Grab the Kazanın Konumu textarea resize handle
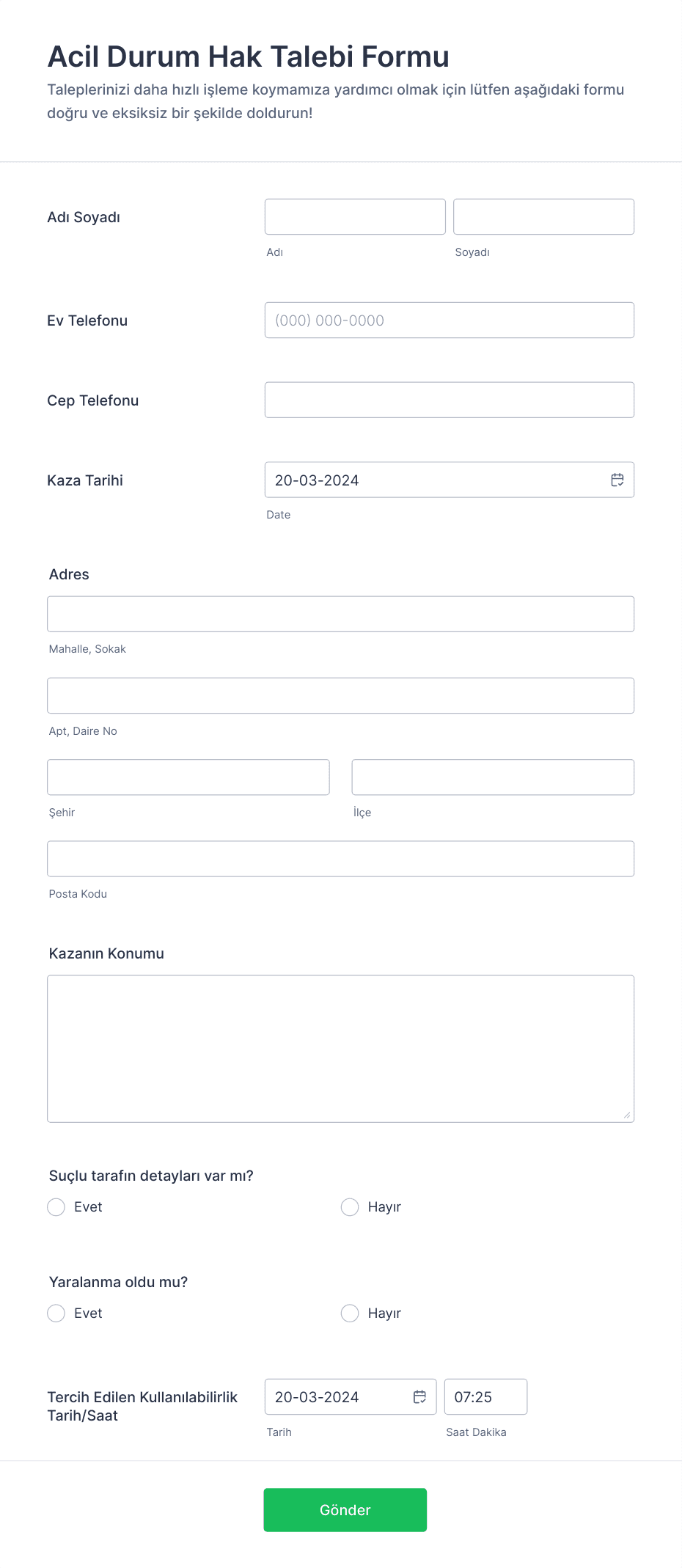Screen dimensions: 682x1568 point(627,1115)
